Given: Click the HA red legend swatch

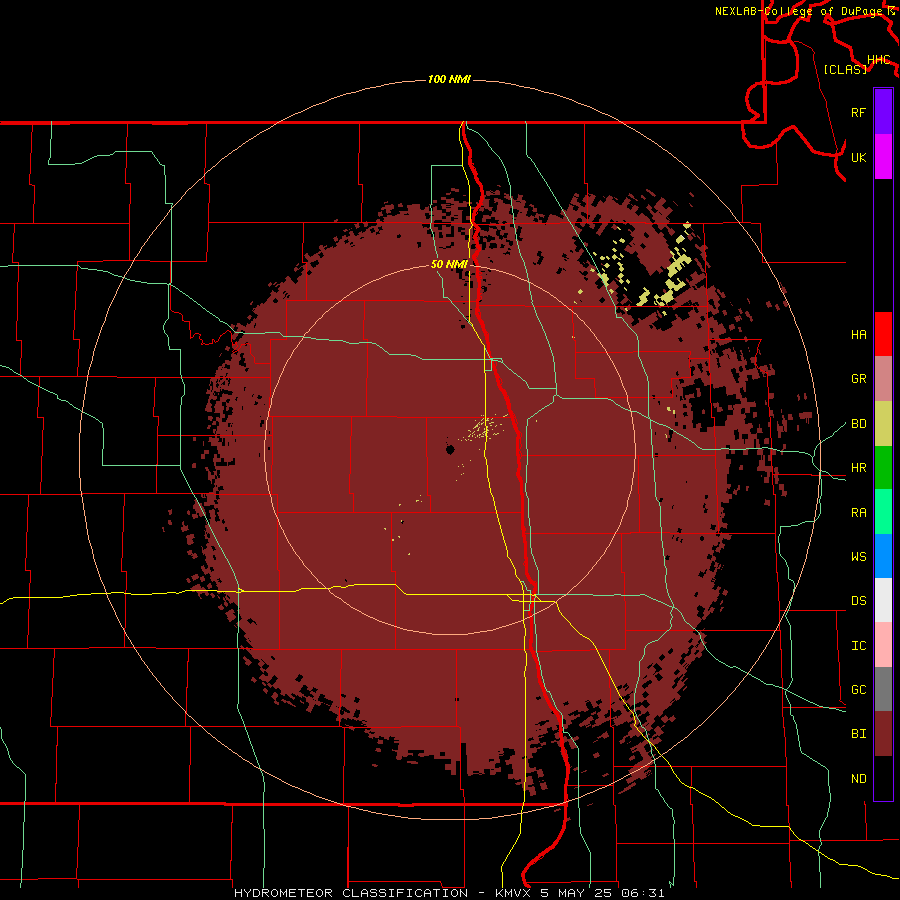Looking at the screenshot, I should click(x=883, y=334).
